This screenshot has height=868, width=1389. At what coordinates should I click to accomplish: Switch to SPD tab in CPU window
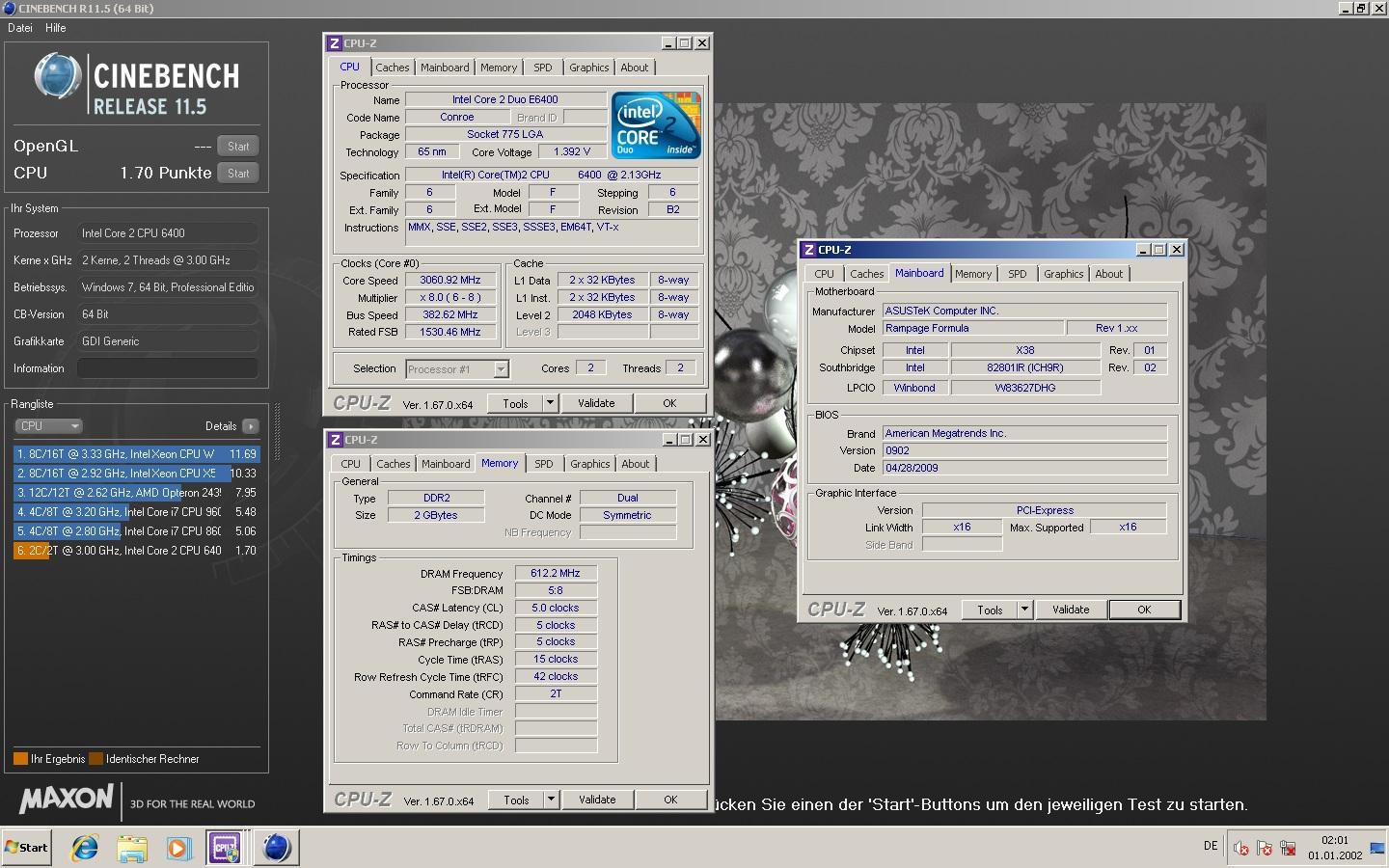pyautogui.click(x=543, y=68)
